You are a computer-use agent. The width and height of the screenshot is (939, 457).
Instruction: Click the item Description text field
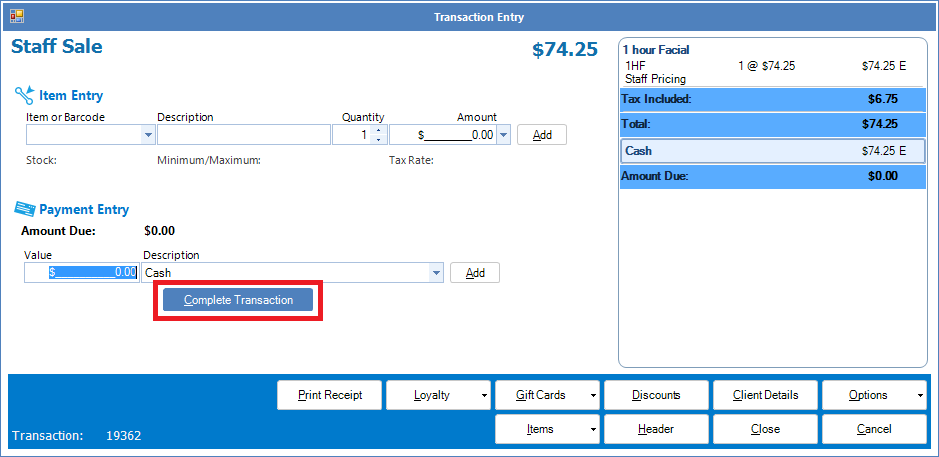point(243,135)
